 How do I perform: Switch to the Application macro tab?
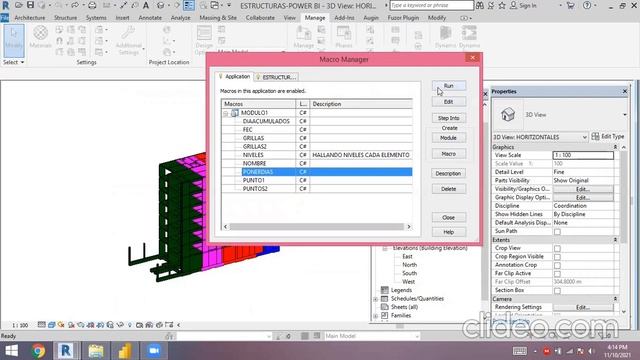tap(234, 77)
